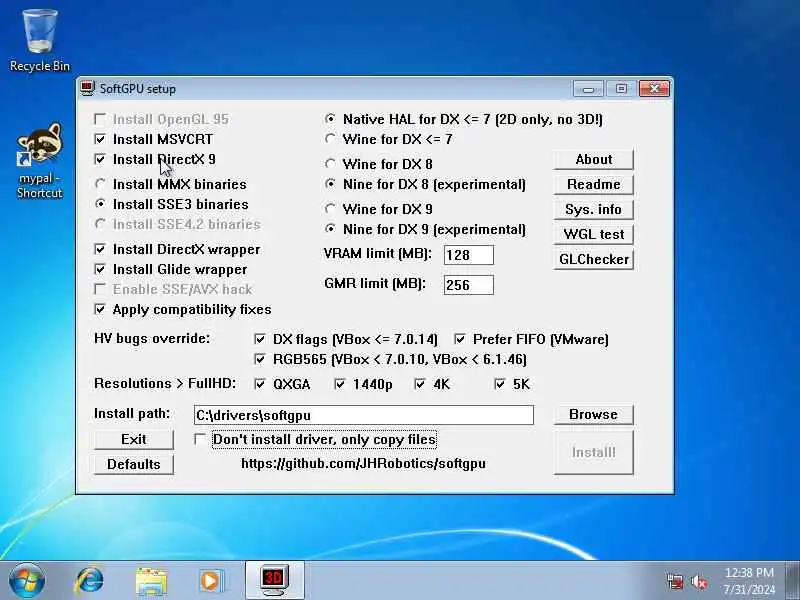Click the Defaults button
The height and width of the screenshot is (600, 800).
pos(134,464)
